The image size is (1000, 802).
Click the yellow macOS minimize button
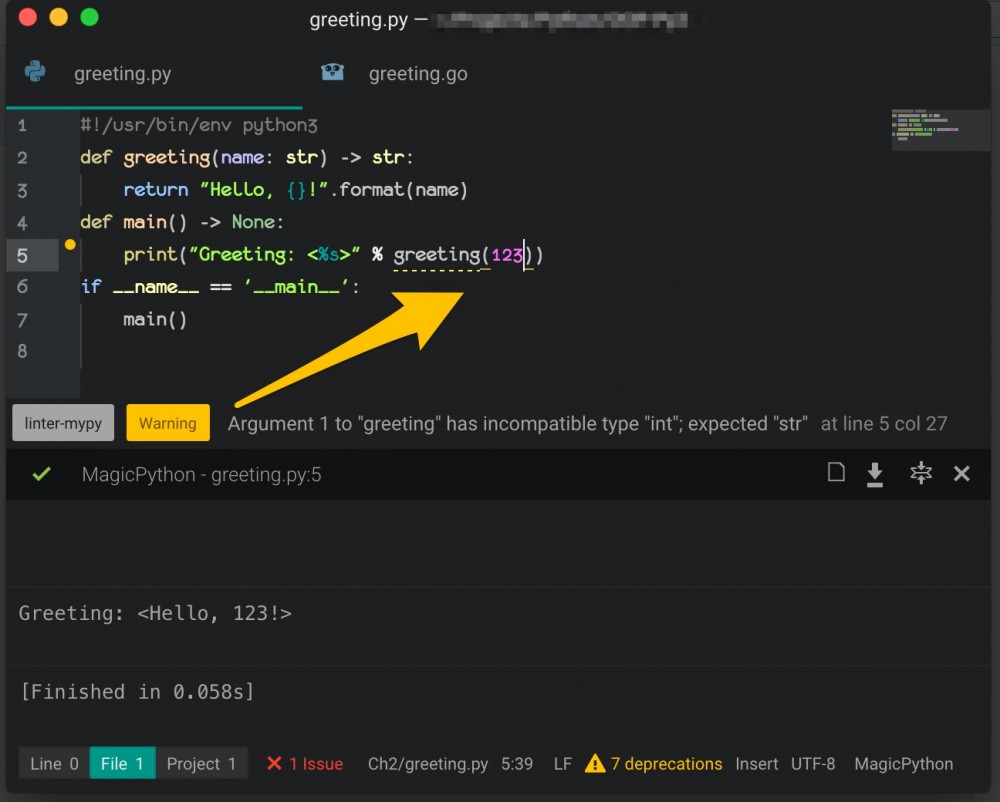[59, 17]
